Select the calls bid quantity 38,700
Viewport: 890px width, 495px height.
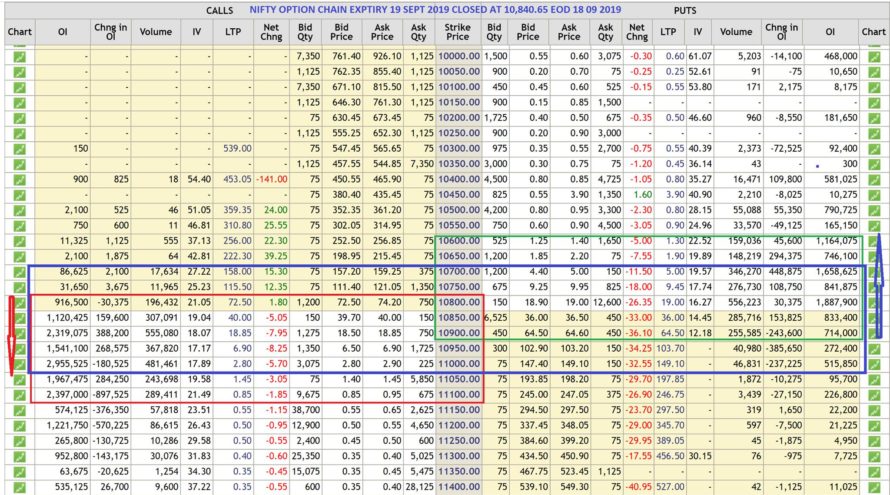tap(305, 410)
